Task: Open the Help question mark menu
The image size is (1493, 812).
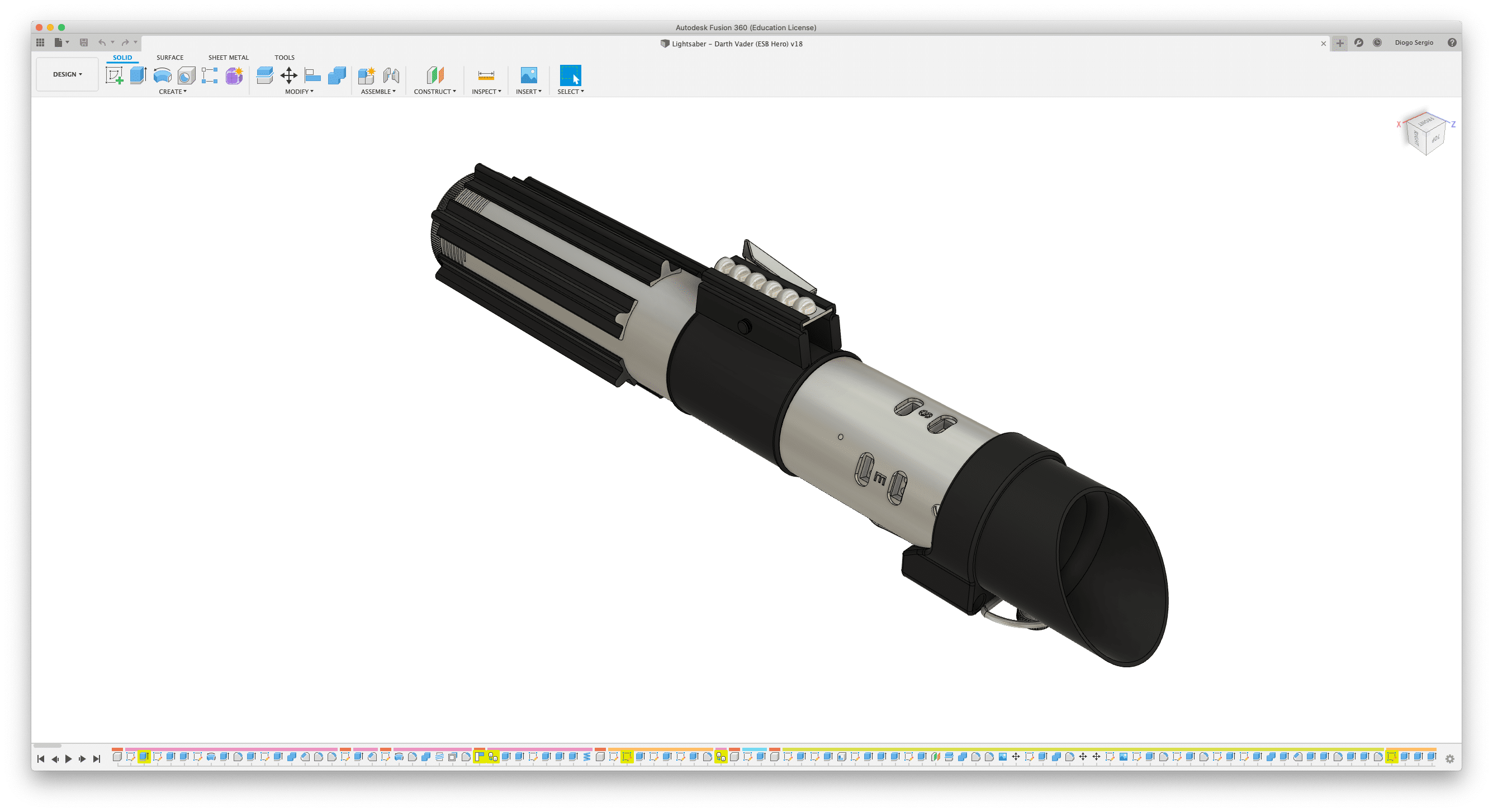Action: coord(1451,42)
